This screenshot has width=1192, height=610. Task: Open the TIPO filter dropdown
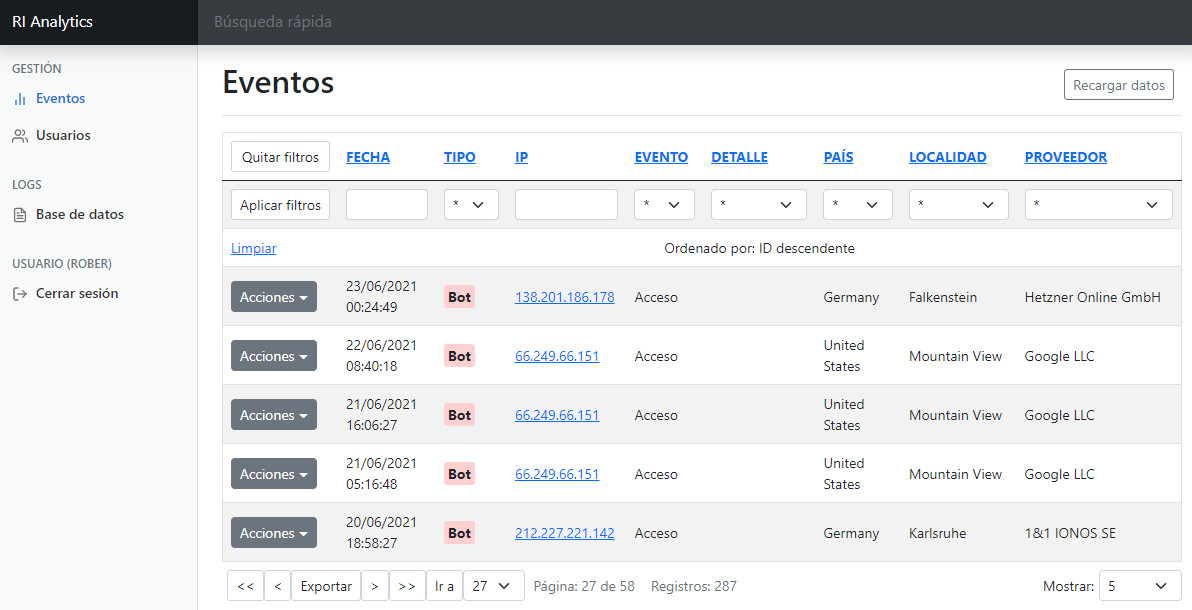click(x=471, y=205)
